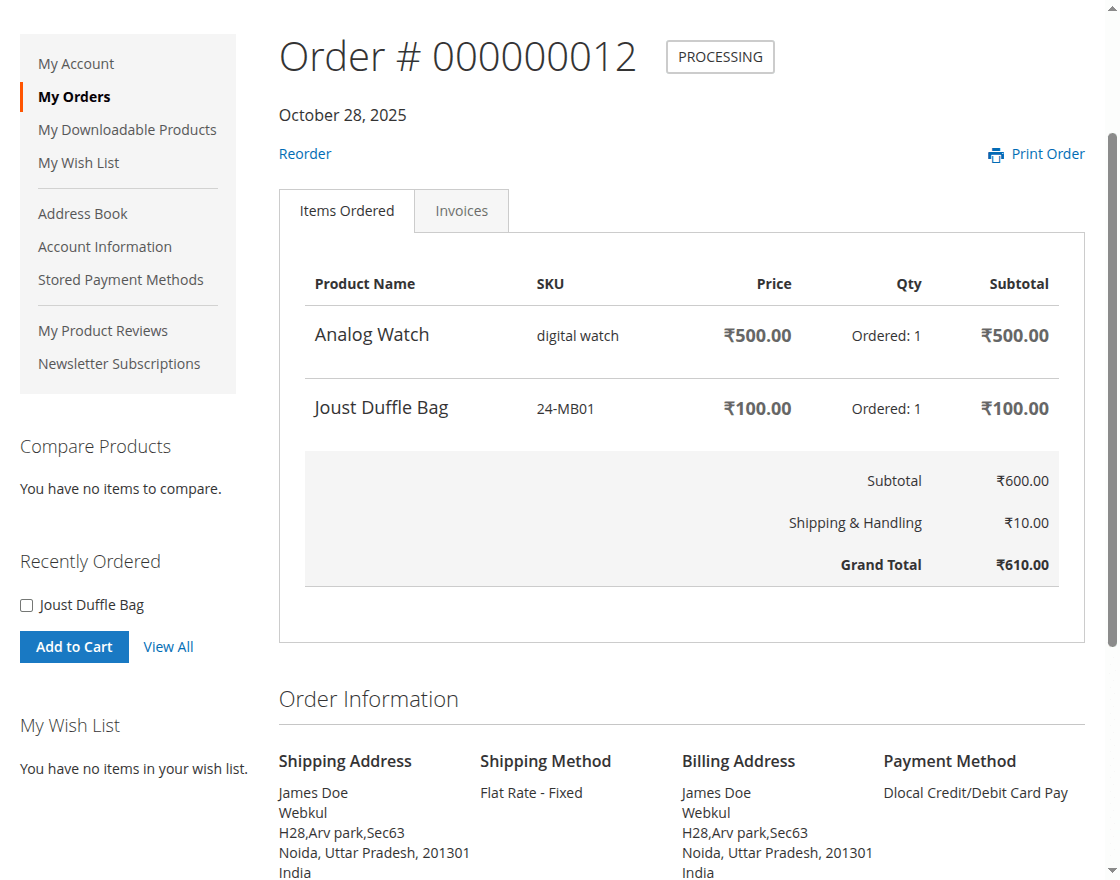1120x880 pixels.
Task: Open My Account in the sidebar
Action: pyautogui.click(x=76, y=63)
